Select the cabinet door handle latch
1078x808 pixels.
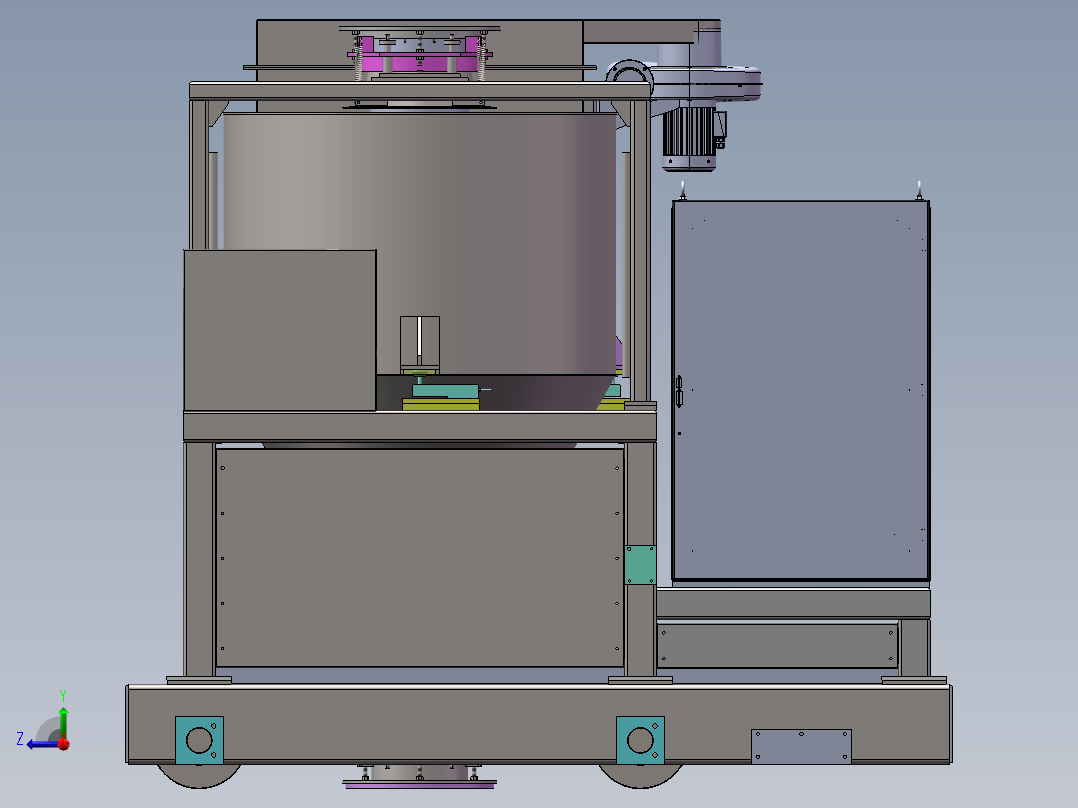point(679,391)
